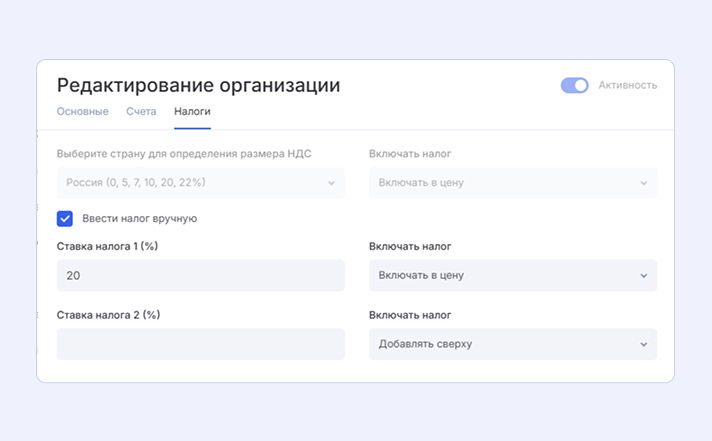712x441 pixels.
Task: Click Ставка налога 1 (%) label
Action: click(108, 245)
